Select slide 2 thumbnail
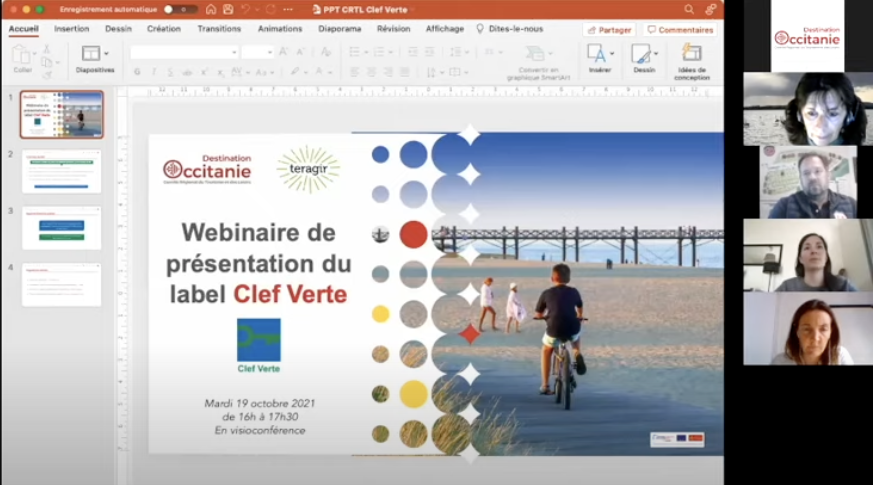Viewport: 873px width, 485px height. point(62,172)
